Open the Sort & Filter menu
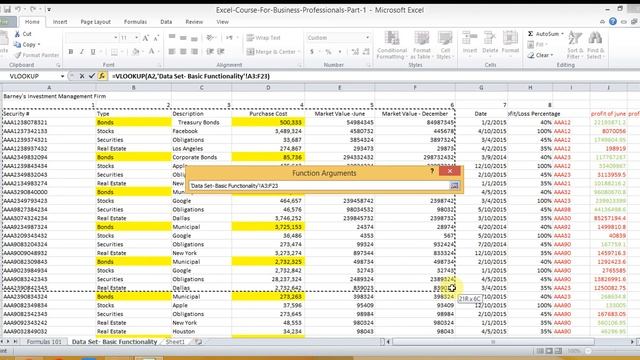 575,45
